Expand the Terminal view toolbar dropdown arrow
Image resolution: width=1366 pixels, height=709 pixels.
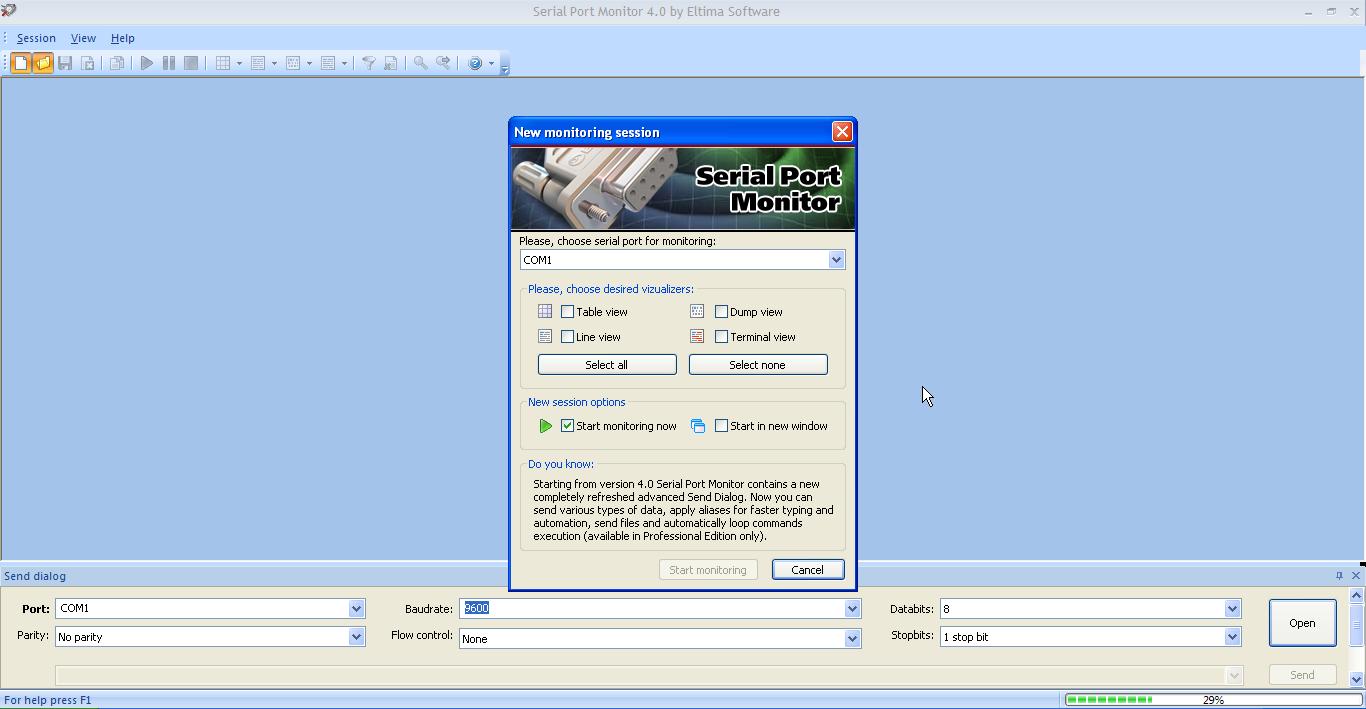(344, 63)
